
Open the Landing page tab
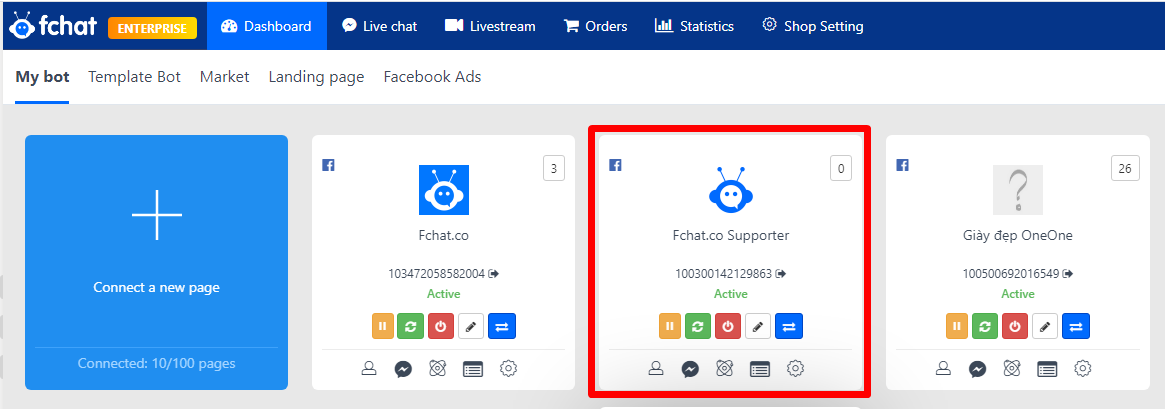pyautogui.click(x=317, y=77)
